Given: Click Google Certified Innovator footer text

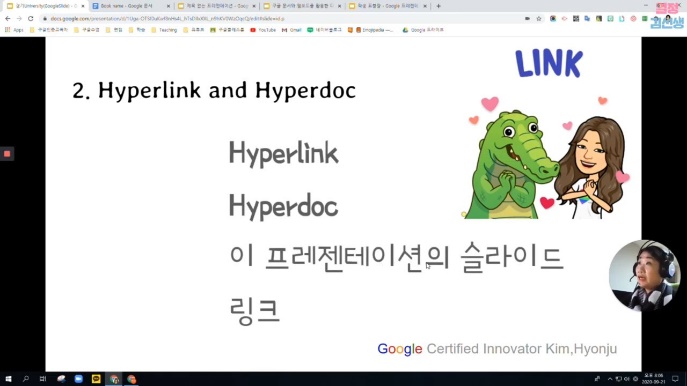Looking at the screenshot, I should coord(497,349).
